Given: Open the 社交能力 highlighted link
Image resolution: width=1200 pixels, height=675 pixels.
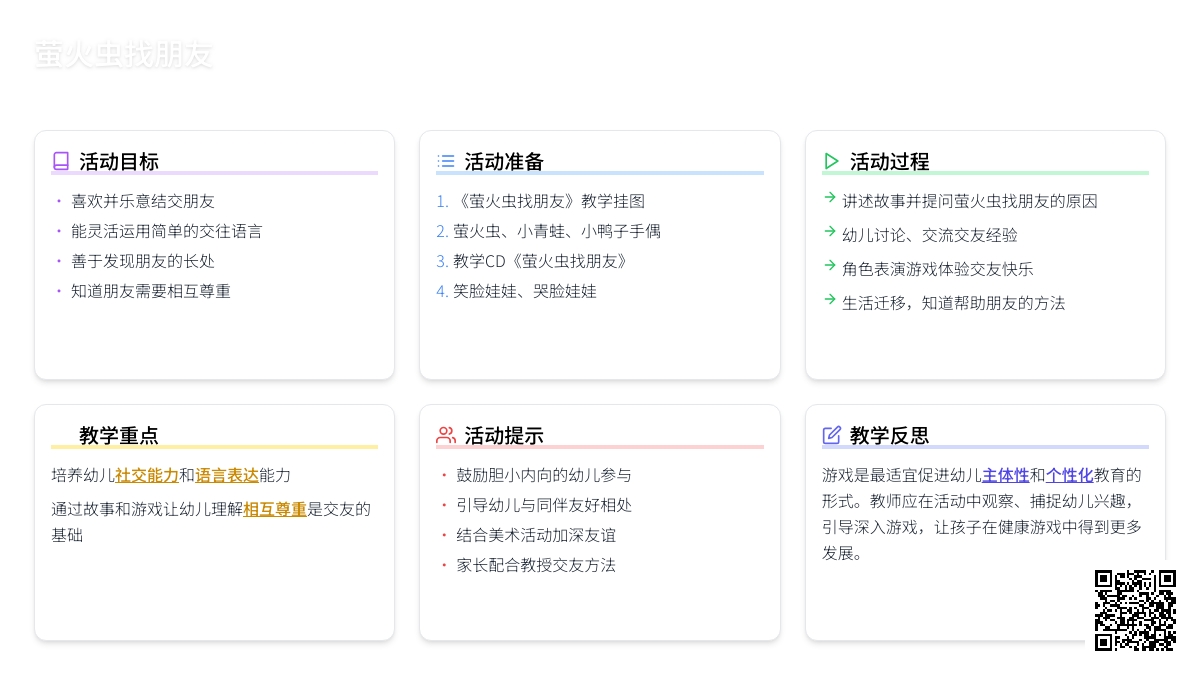Looking at the screenshot, I should 147,476.
